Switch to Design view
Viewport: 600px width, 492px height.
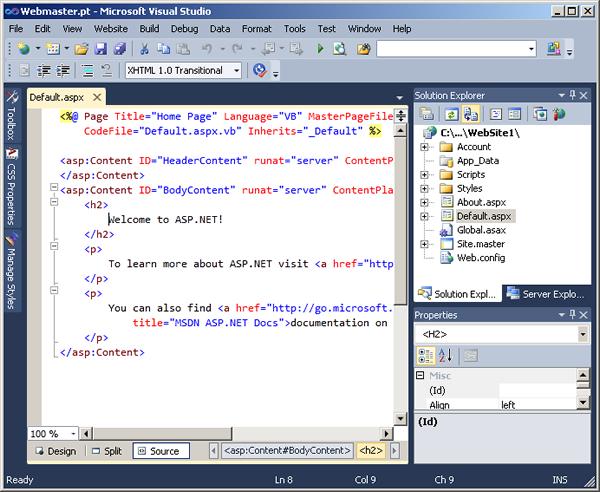coord(56,451)
